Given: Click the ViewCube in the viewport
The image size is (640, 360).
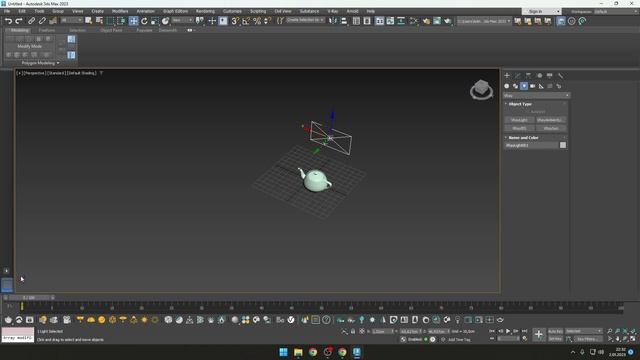Looking at the screenshot, I should pyautogui.click(x=481, y=89).
